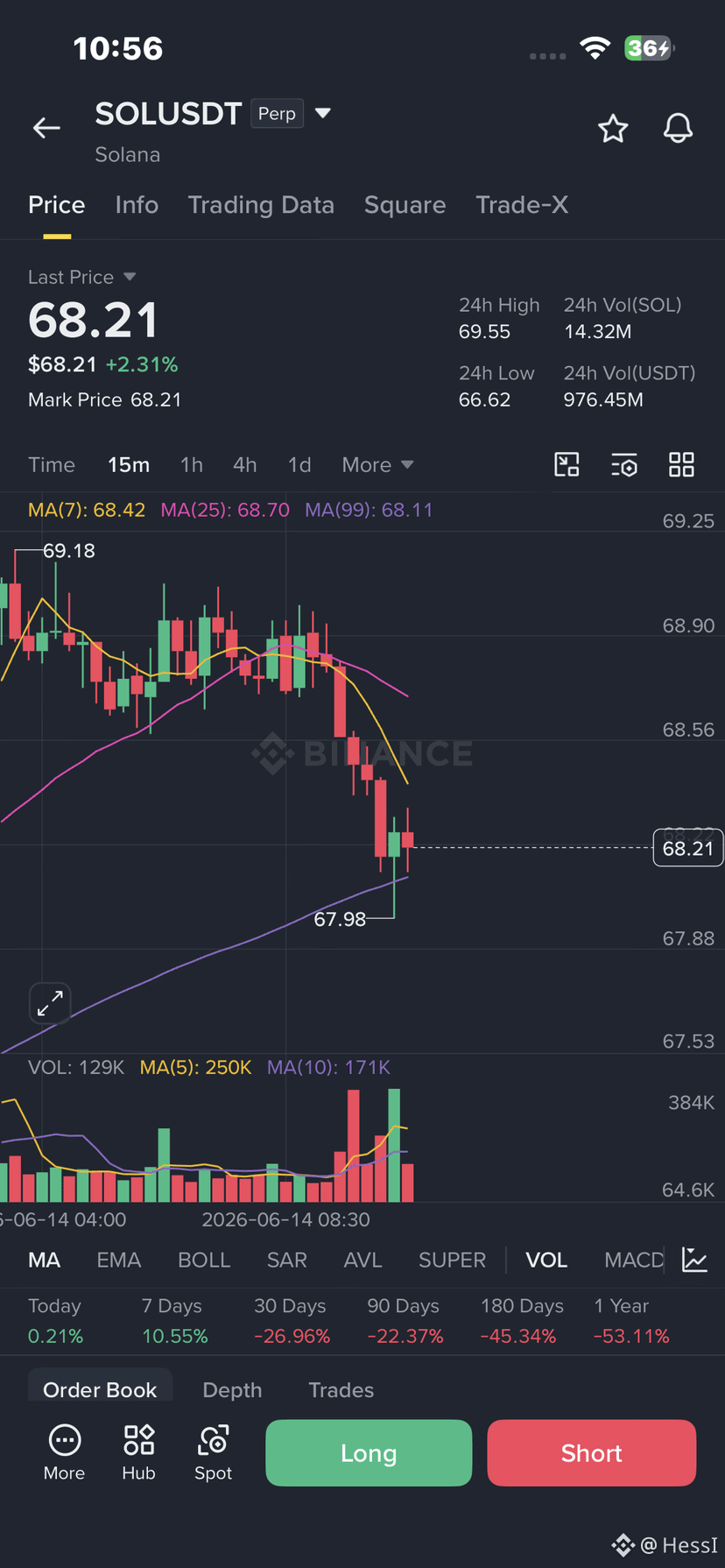Open indicator settings chart-line icon next to MACD

695,1260
